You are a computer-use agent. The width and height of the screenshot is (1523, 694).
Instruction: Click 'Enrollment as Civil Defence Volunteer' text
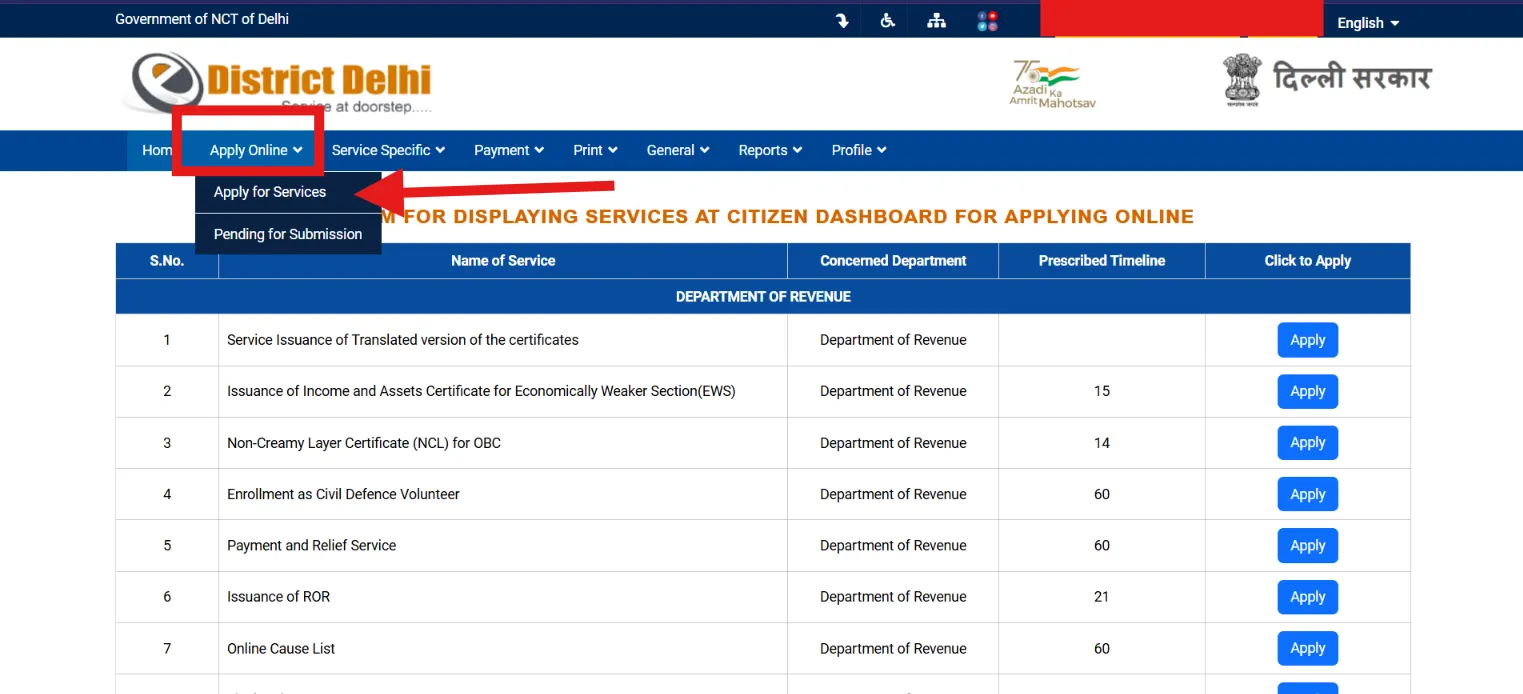[343, 494]
